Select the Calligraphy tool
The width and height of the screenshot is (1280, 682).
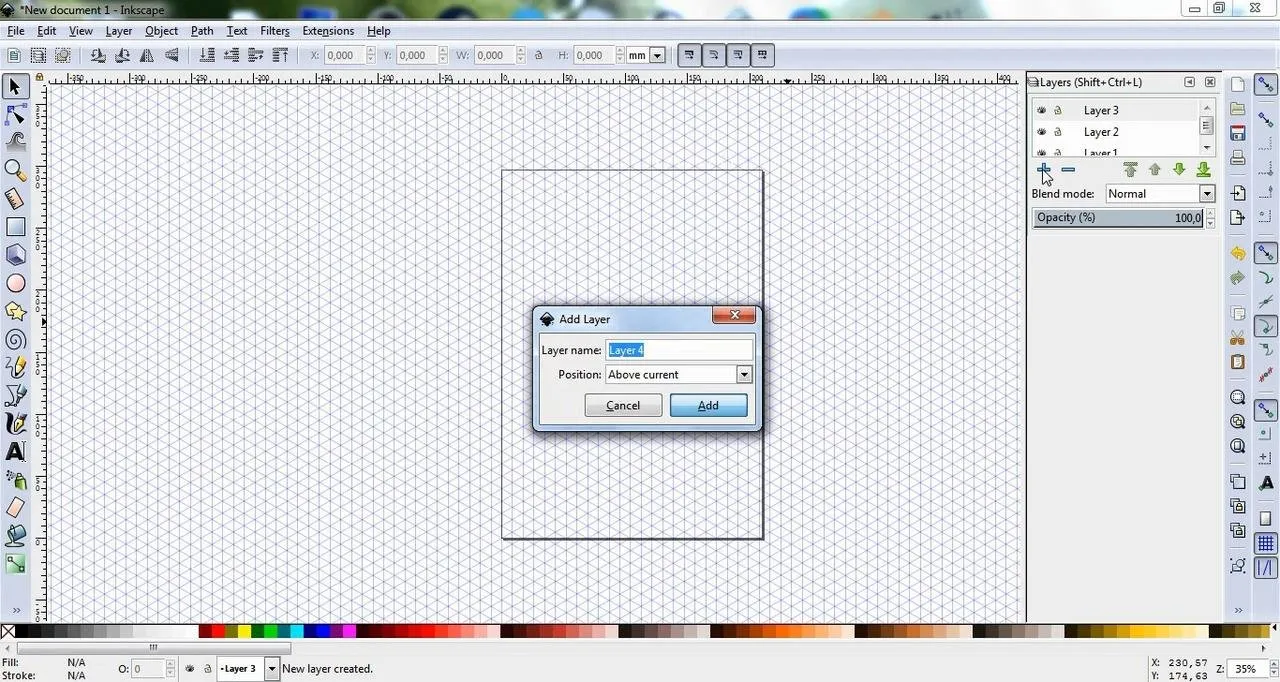click(15, 424)
